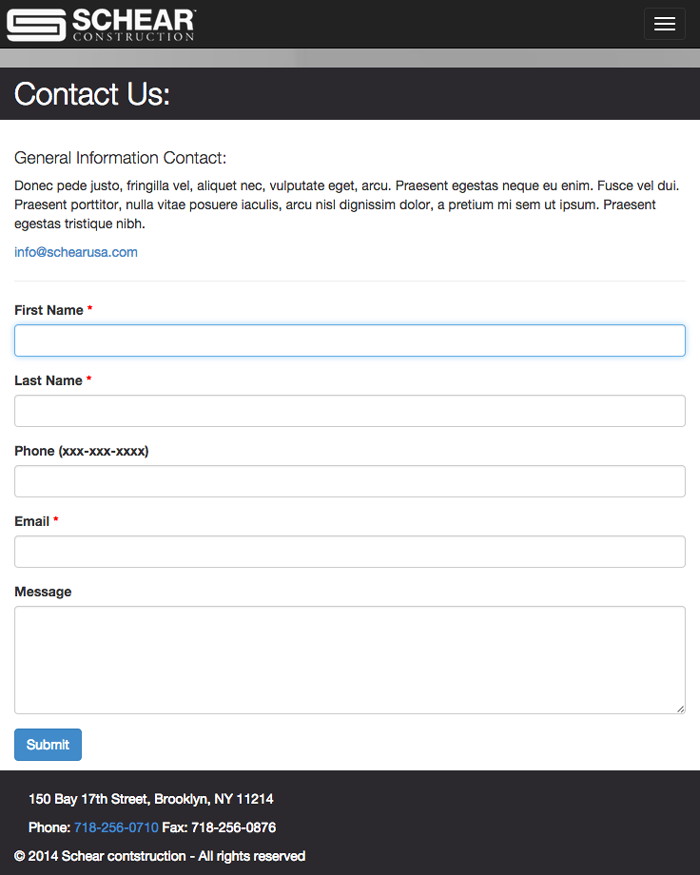The width and height of the screenshot is (700, 875).
Task: Select the Last Name text field
Action: (350, 411)
